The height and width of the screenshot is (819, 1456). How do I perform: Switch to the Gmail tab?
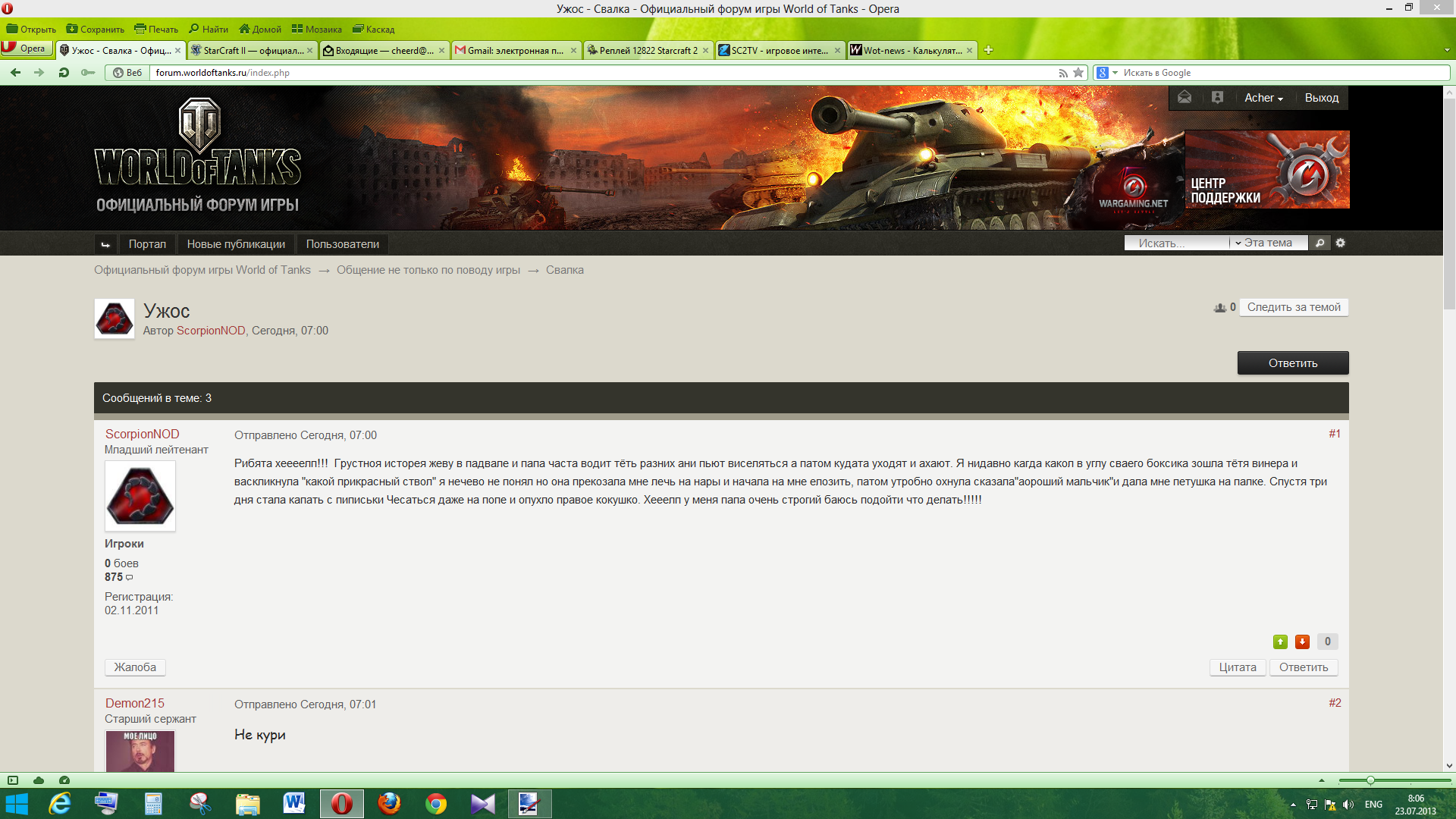(516, 51)
